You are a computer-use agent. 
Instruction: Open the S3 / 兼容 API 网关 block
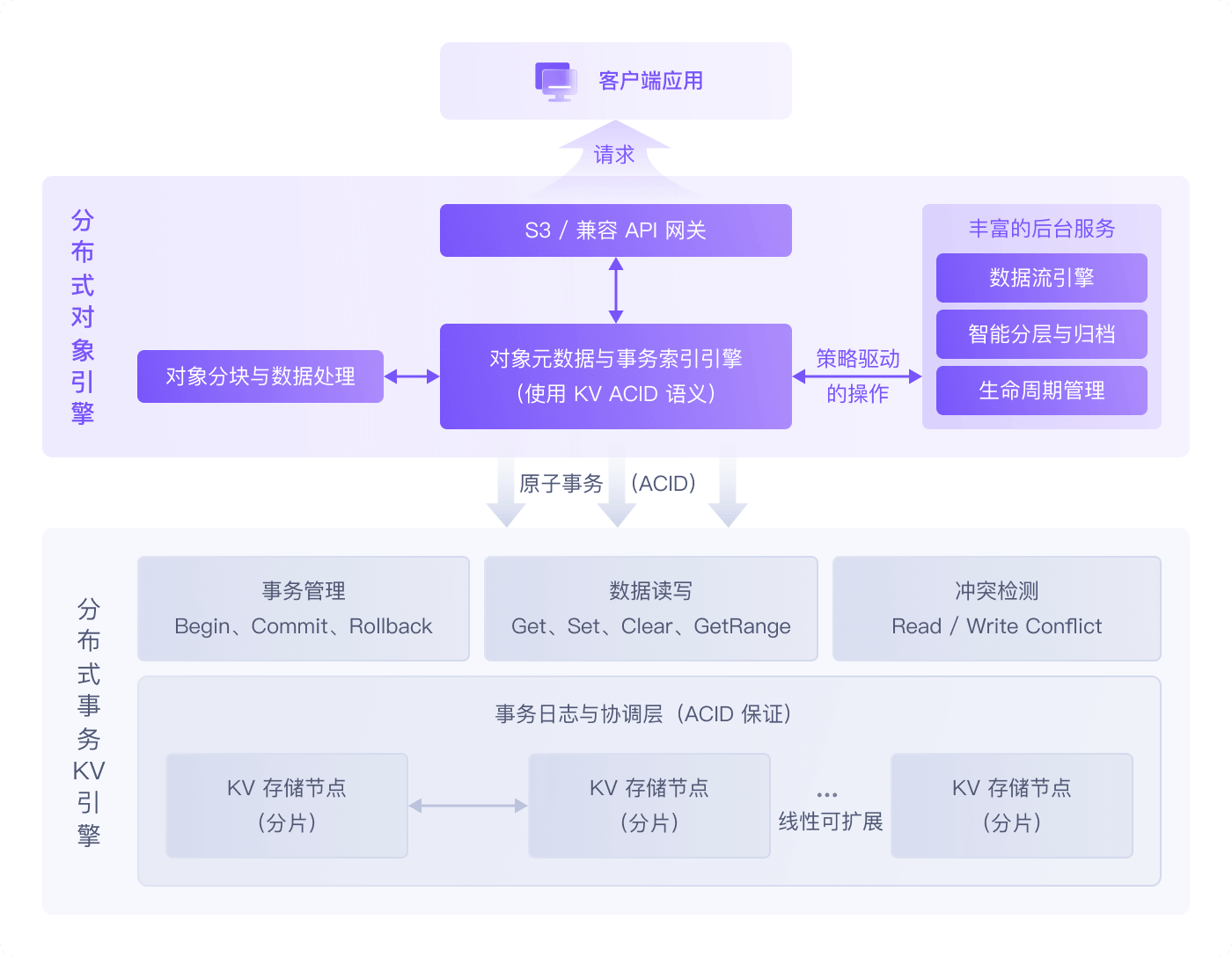point(615,230)
